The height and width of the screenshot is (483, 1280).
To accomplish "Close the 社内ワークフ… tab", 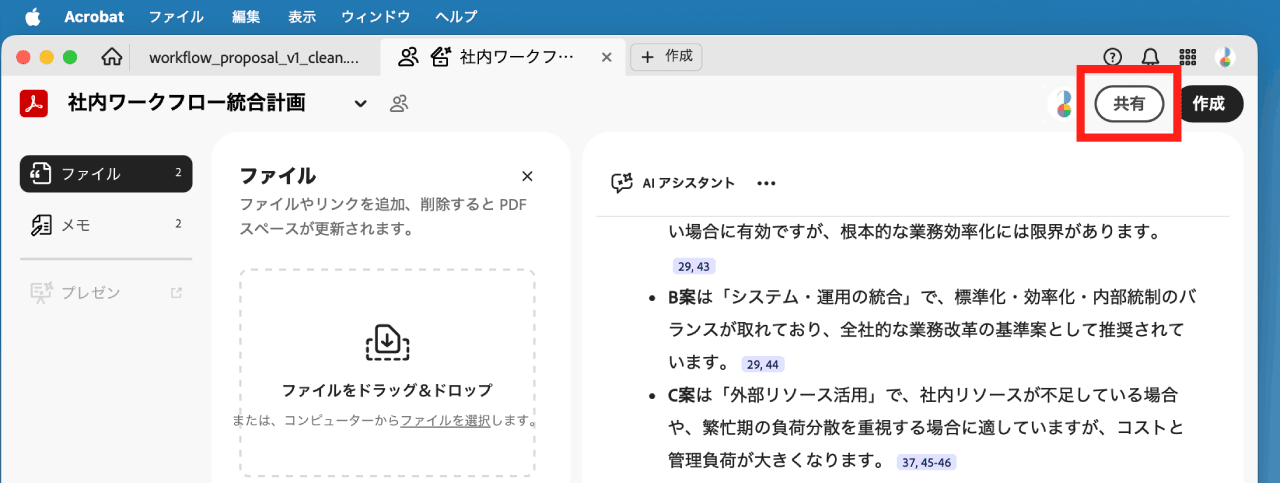I will (x=606, y=57).
